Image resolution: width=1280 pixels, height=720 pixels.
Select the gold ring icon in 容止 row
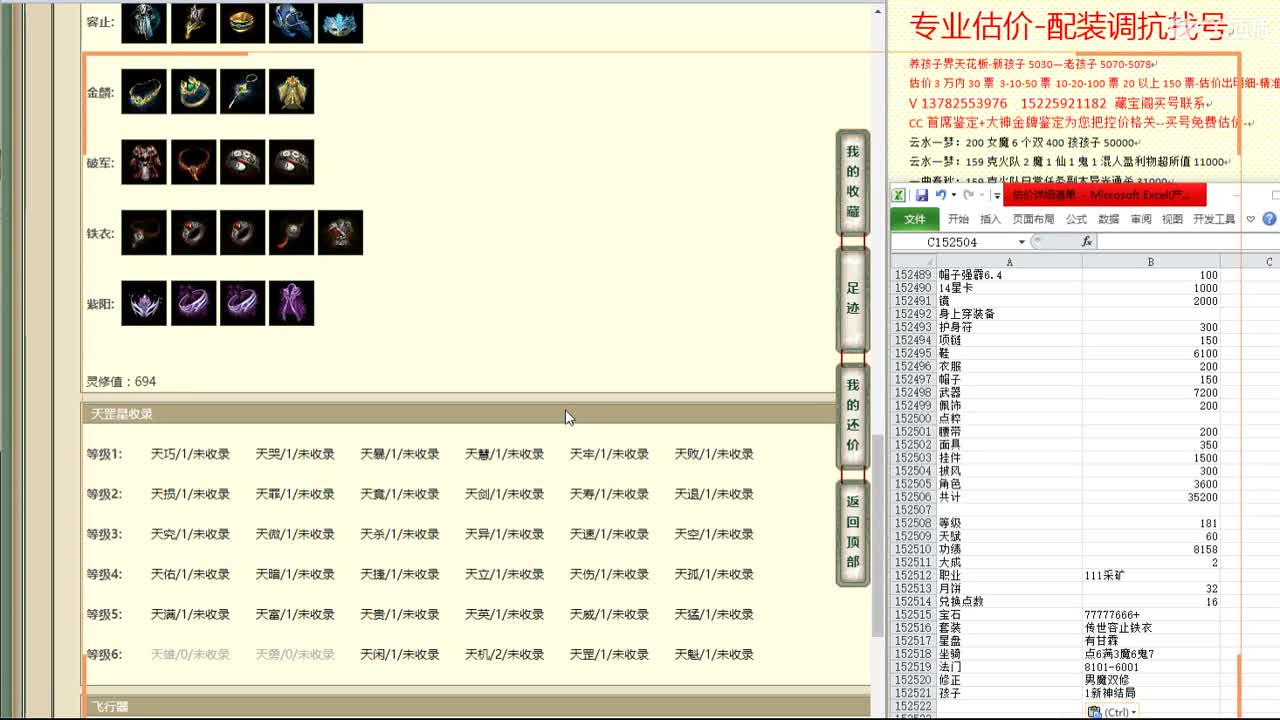tap(242, 22)
